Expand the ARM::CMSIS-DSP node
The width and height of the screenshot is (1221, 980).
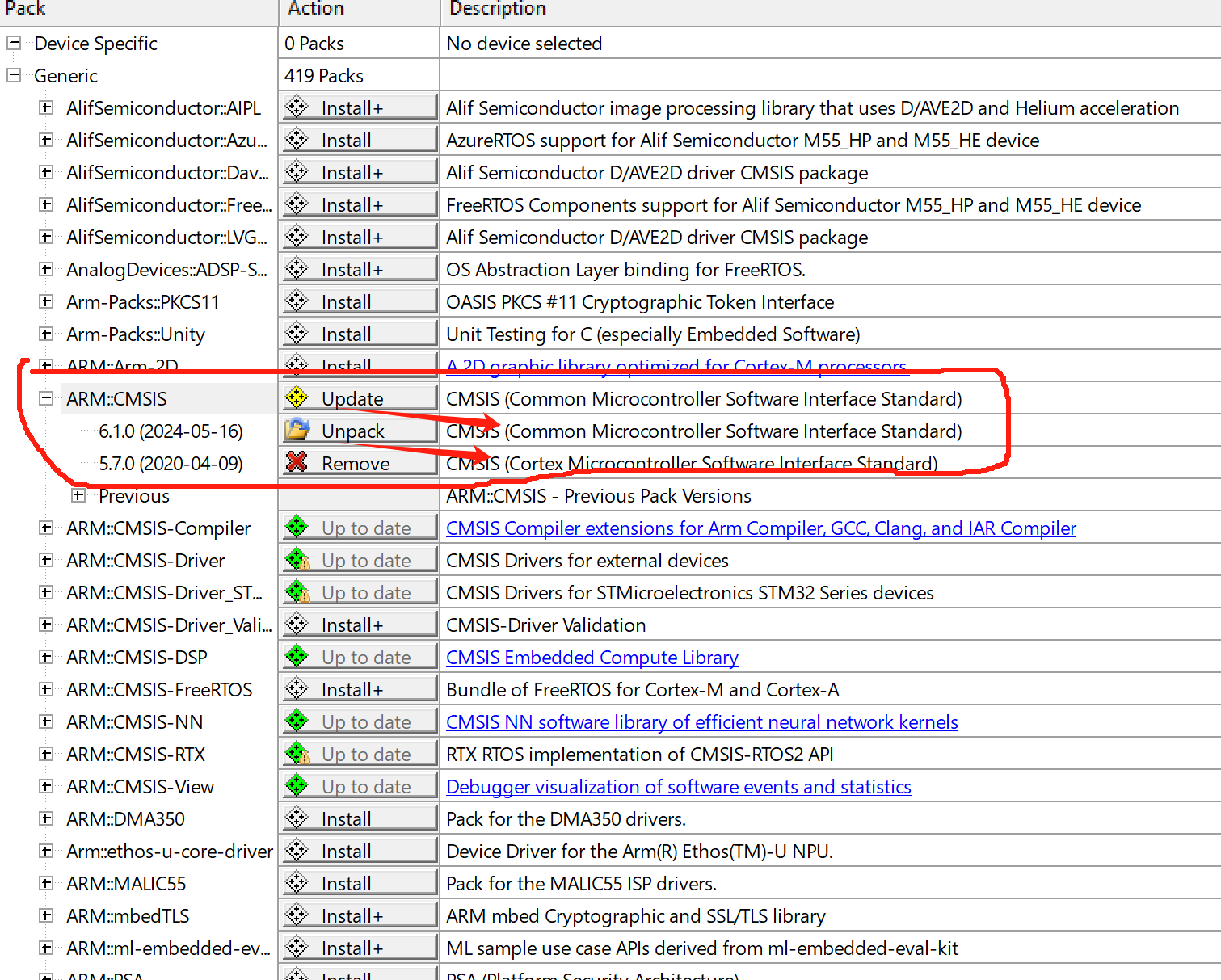tap(46, 657)
